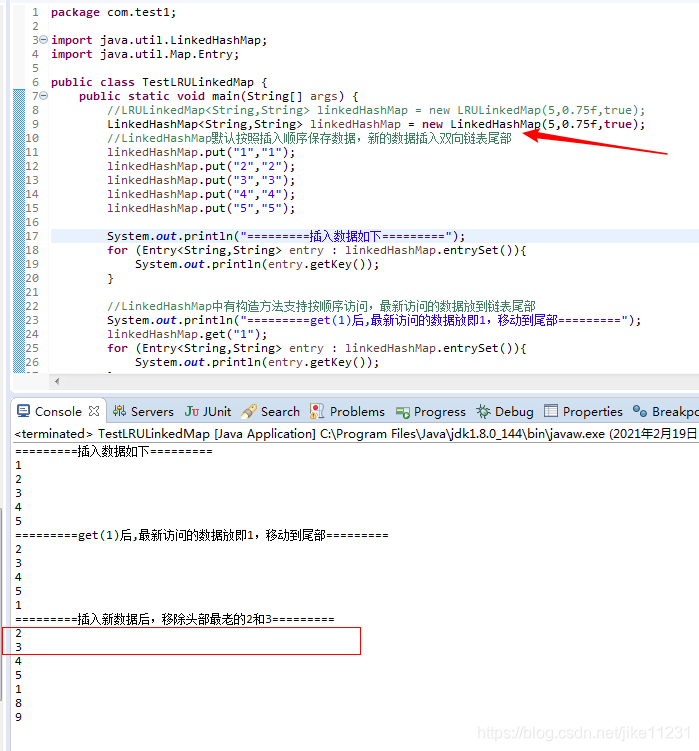The height and width of the screenshot is (751, 699).
Task: Click console output value 8
Action: click(x=18, y=703)
